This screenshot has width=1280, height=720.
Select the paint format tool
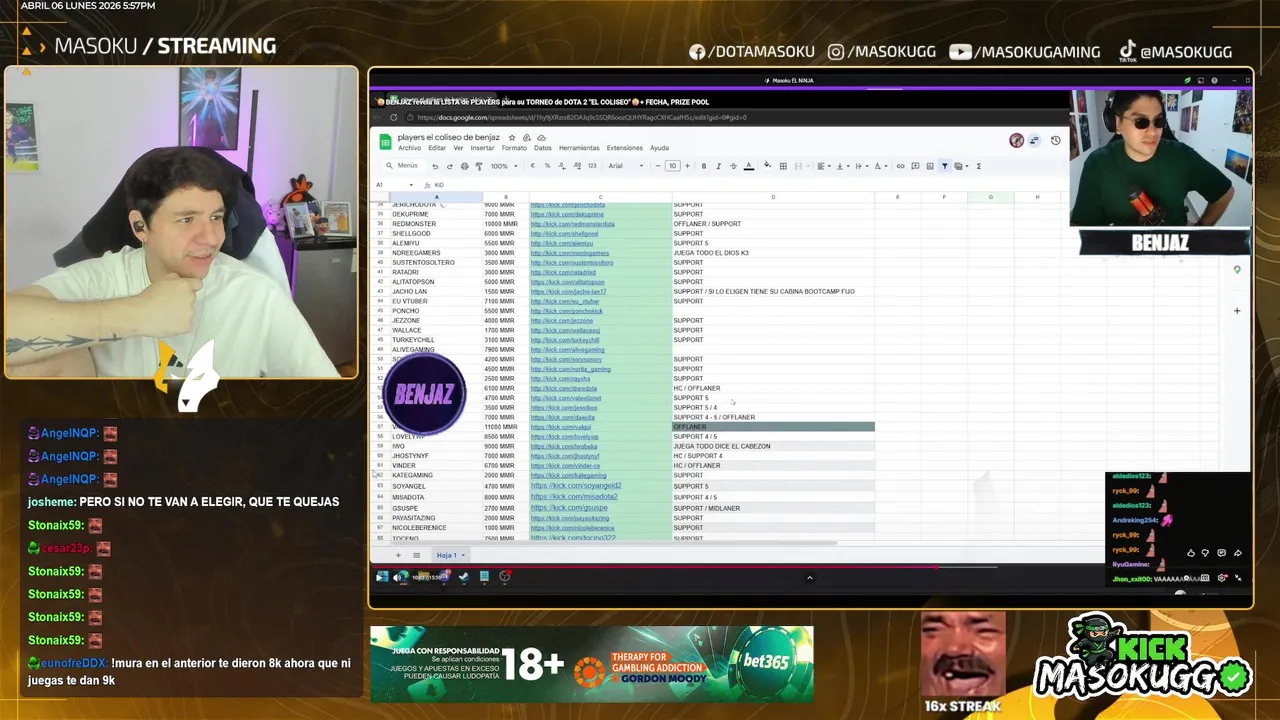click(x=479, y=166)
